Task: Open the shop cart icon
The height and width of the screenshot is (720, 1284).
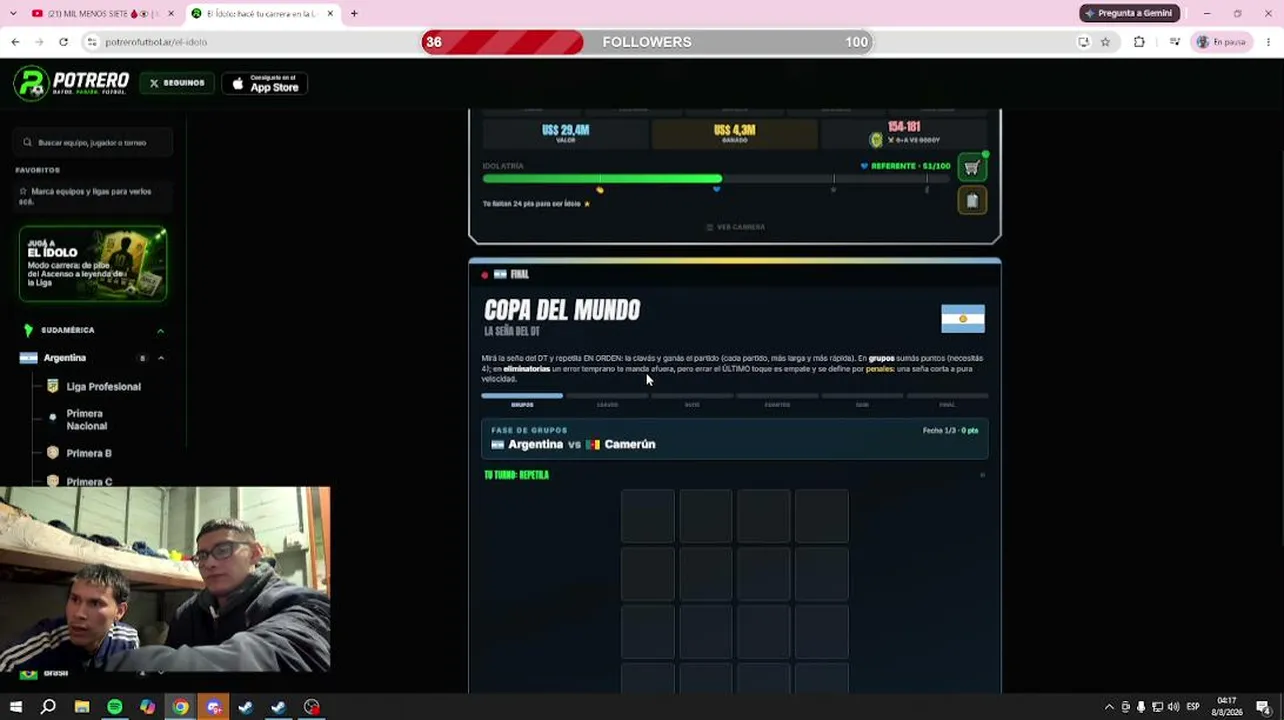Action: pos(971,168)
